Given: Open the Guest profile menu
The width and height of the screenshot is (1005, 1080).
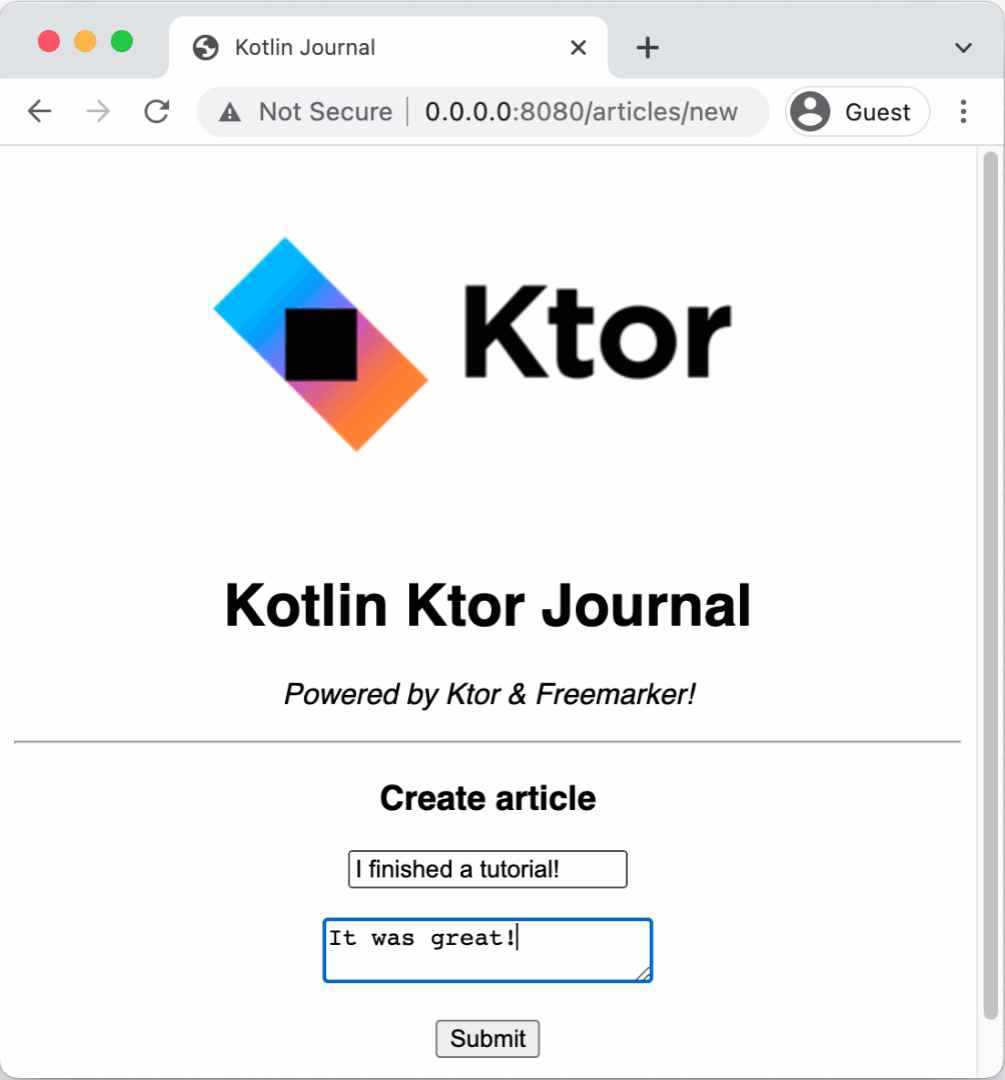Looking at the screenshot, I should click(x=858, y=112).
